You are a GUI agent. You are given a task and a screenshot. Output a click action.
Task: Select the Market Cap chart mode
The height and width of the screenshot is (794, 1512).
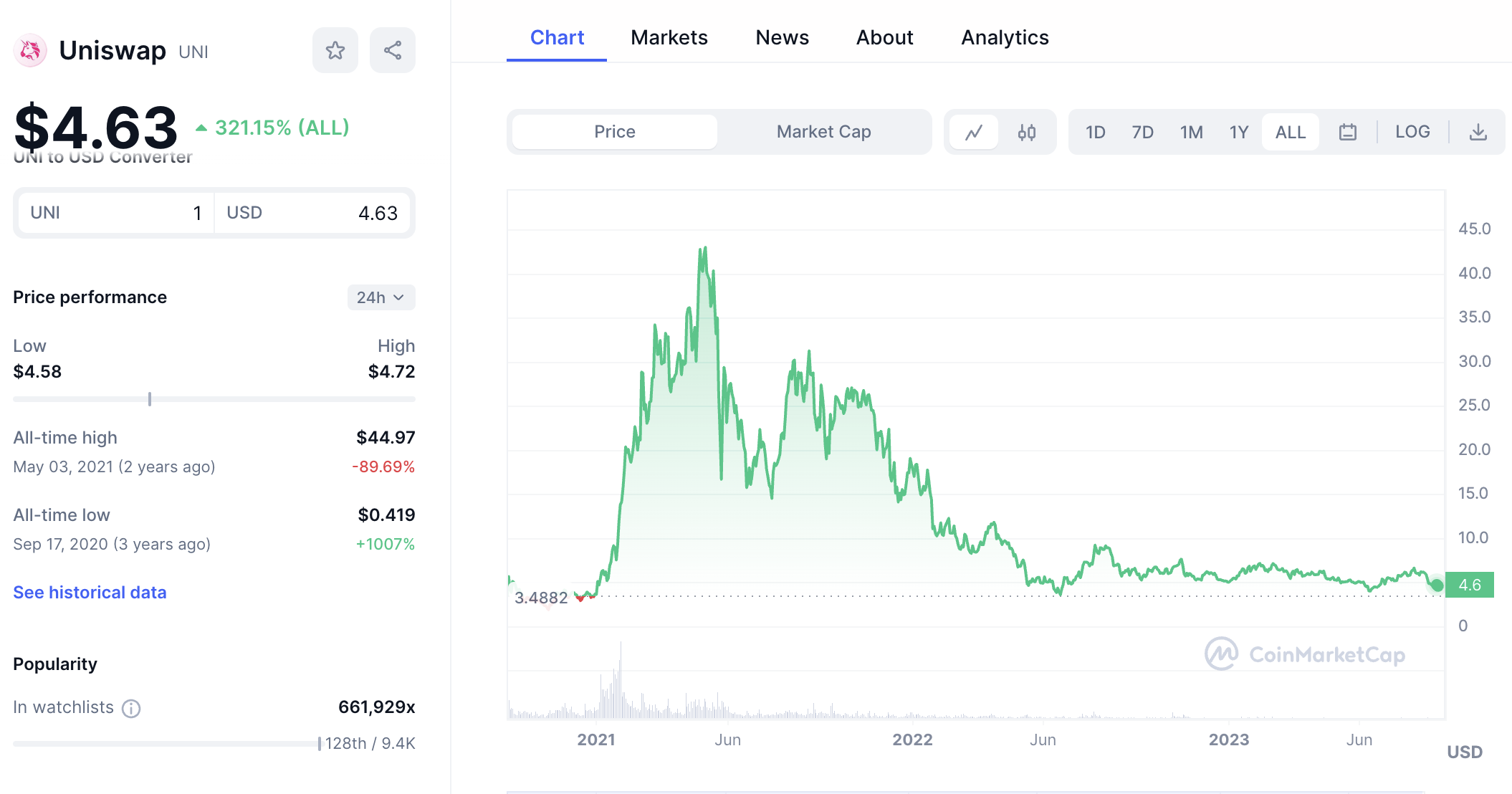(x=823, y=132)
